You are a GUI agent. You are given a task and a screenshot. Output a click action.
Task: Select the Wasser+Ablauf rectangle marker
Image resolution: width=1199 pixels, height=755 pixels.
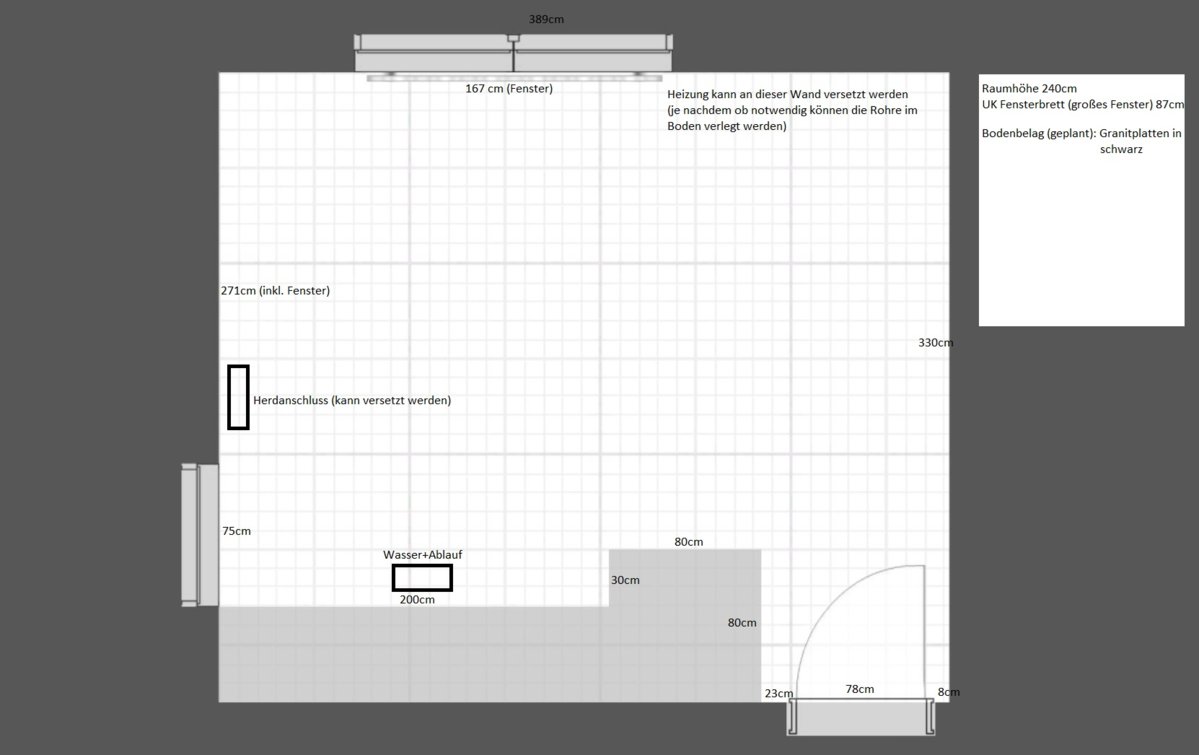click(422, 578)
